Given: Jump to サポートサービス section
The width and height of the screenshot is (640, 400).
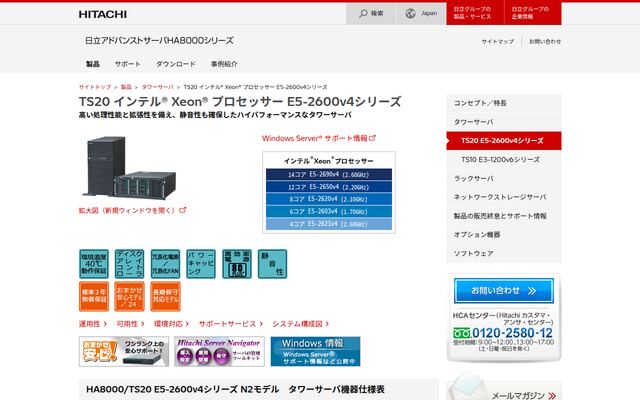Looking at the screenshot, I should (231, 324).
